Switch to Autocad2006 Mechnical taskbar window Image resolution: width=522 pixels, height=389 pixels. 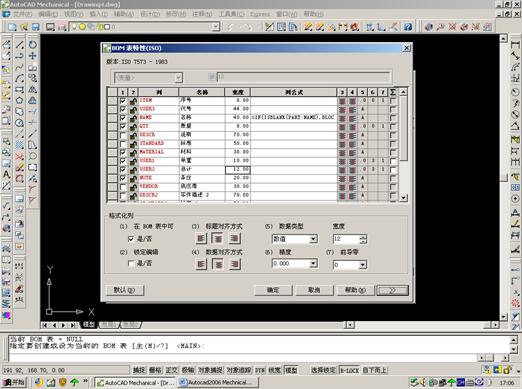(218, 382)
